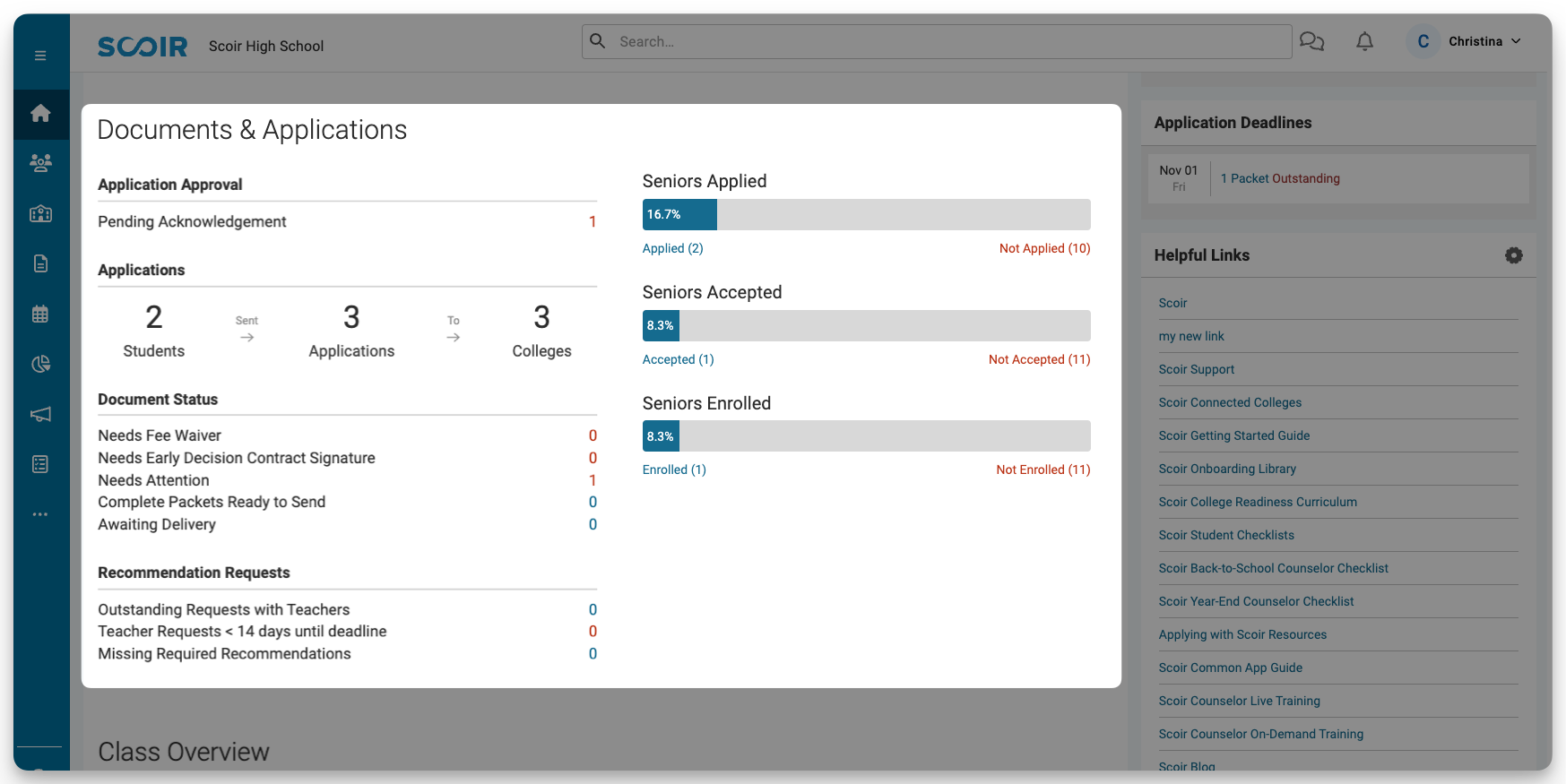This screenshot has width=1566, height=784.
Task: Open the calendar icon in the sidebar
Action: (x=40, y=314)
